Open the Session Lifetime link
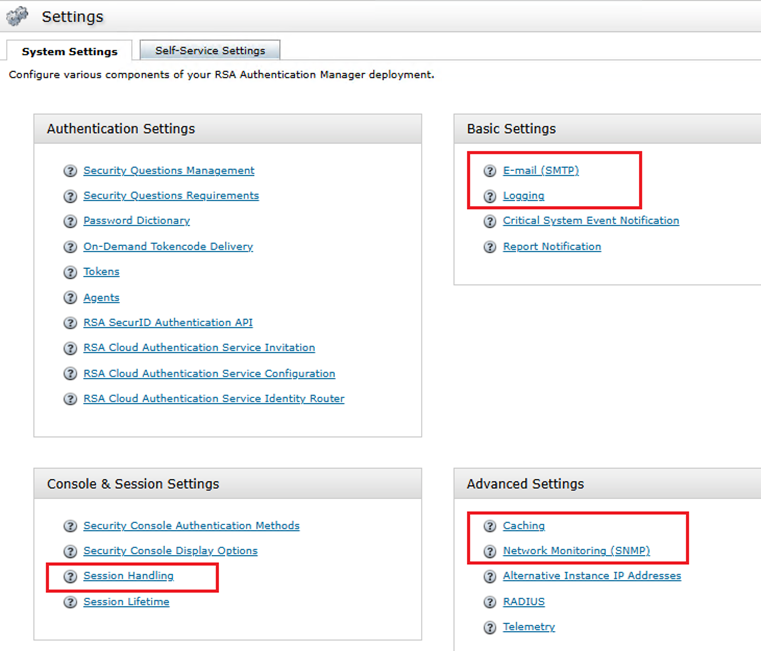 tap(126, 602)
